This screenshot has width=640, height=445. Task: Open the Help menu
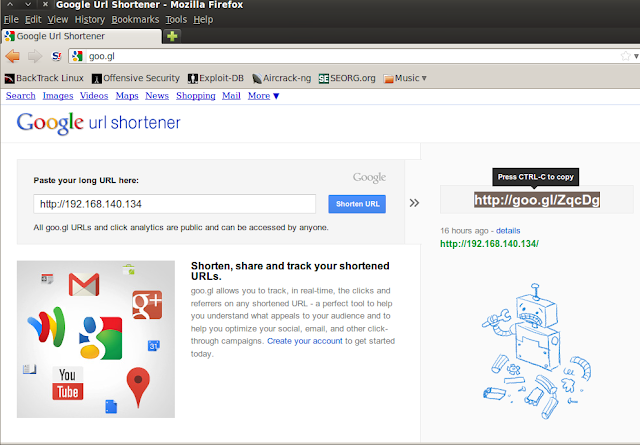tap(203, 20)
